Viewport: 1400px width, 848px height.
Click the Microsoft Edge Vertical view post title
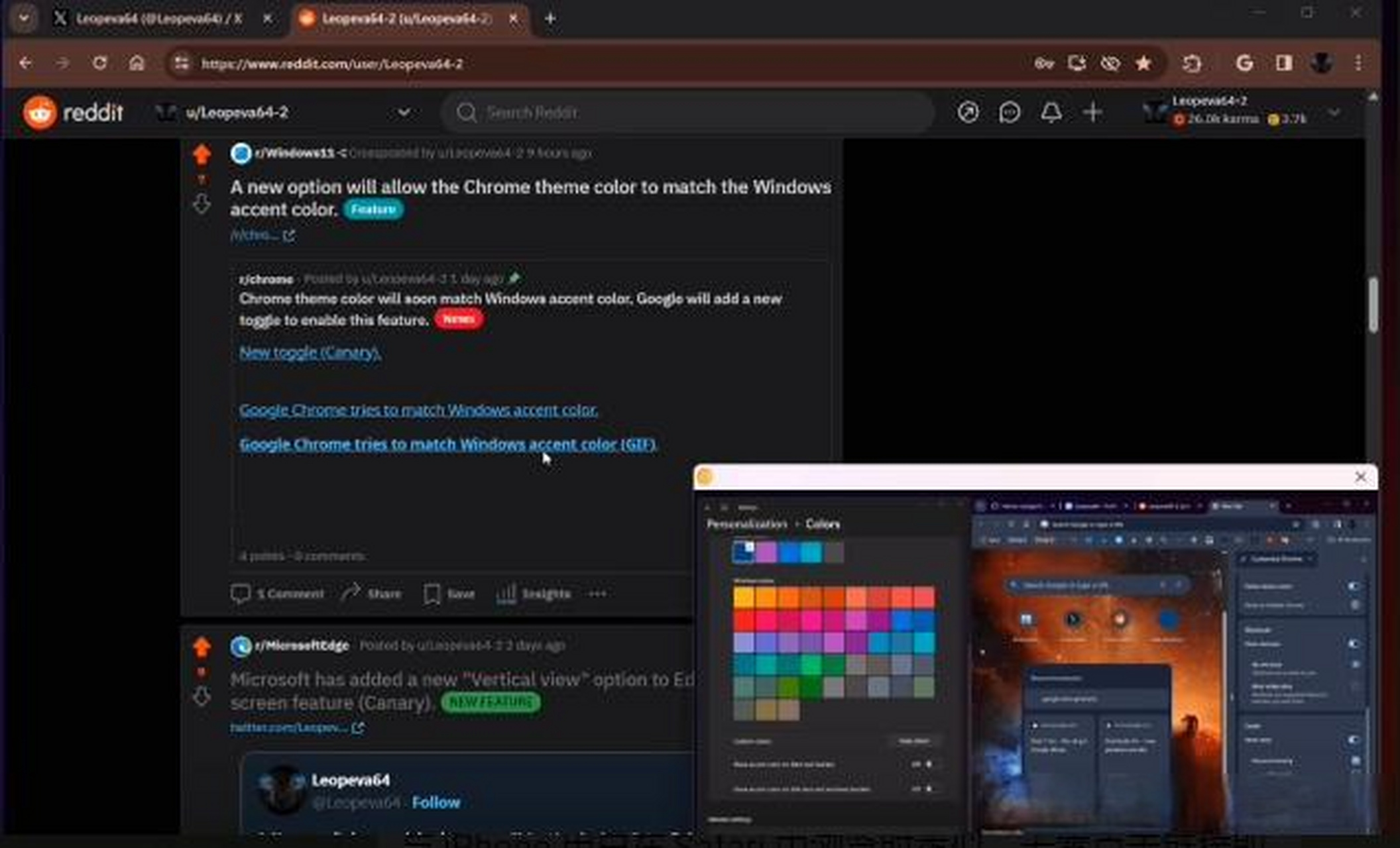461,690
